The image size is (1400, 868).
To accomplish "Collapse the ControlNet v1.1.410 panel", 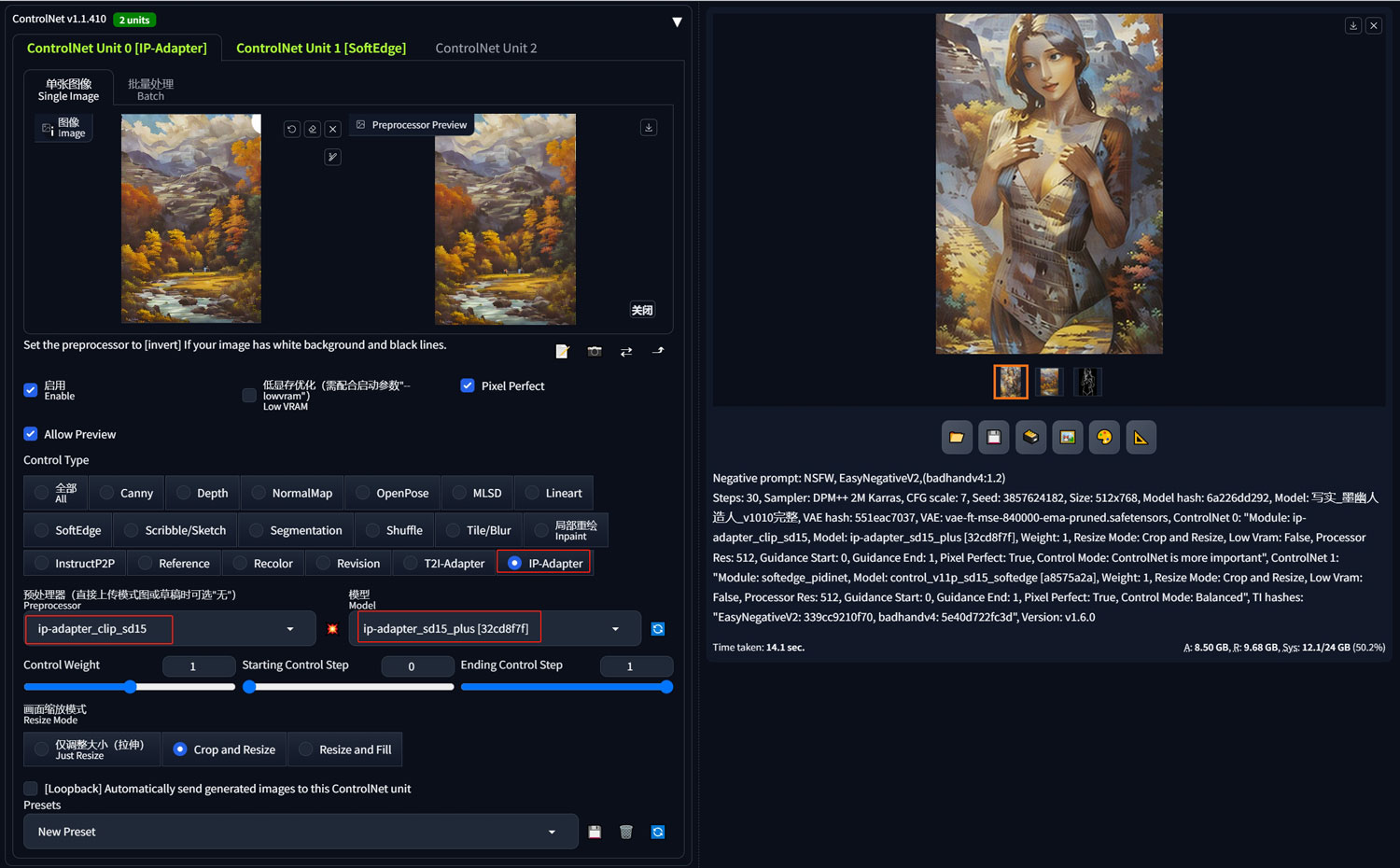I will coord(678,21).
